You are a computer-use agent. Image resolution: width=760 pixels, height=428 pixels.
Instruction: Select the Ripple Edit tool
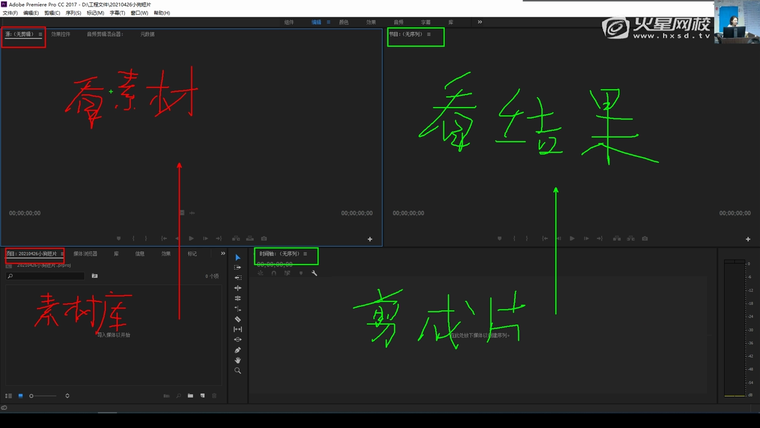point(238,278)
